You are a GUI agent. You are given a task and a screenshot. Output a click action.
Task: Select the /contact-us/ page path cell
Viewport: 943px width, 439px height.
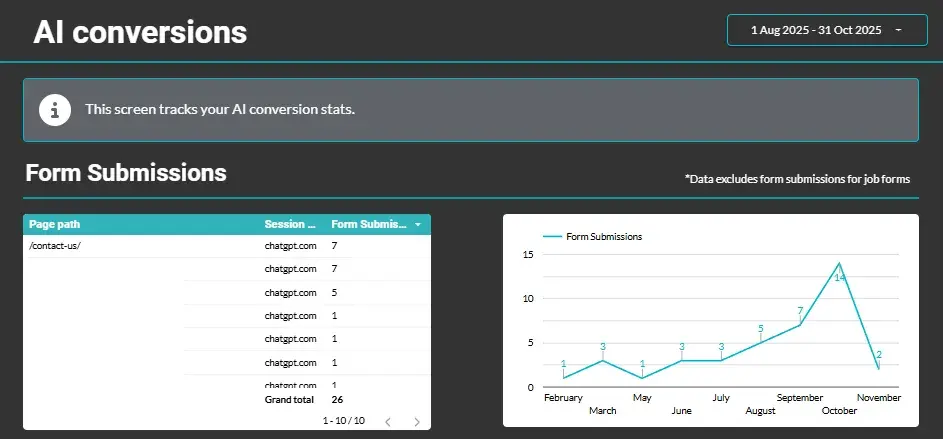click(55, 245)
